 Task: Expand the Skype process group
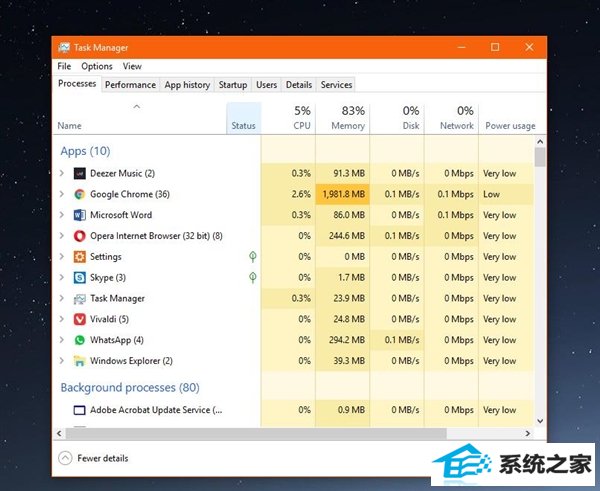coord(62,277)
